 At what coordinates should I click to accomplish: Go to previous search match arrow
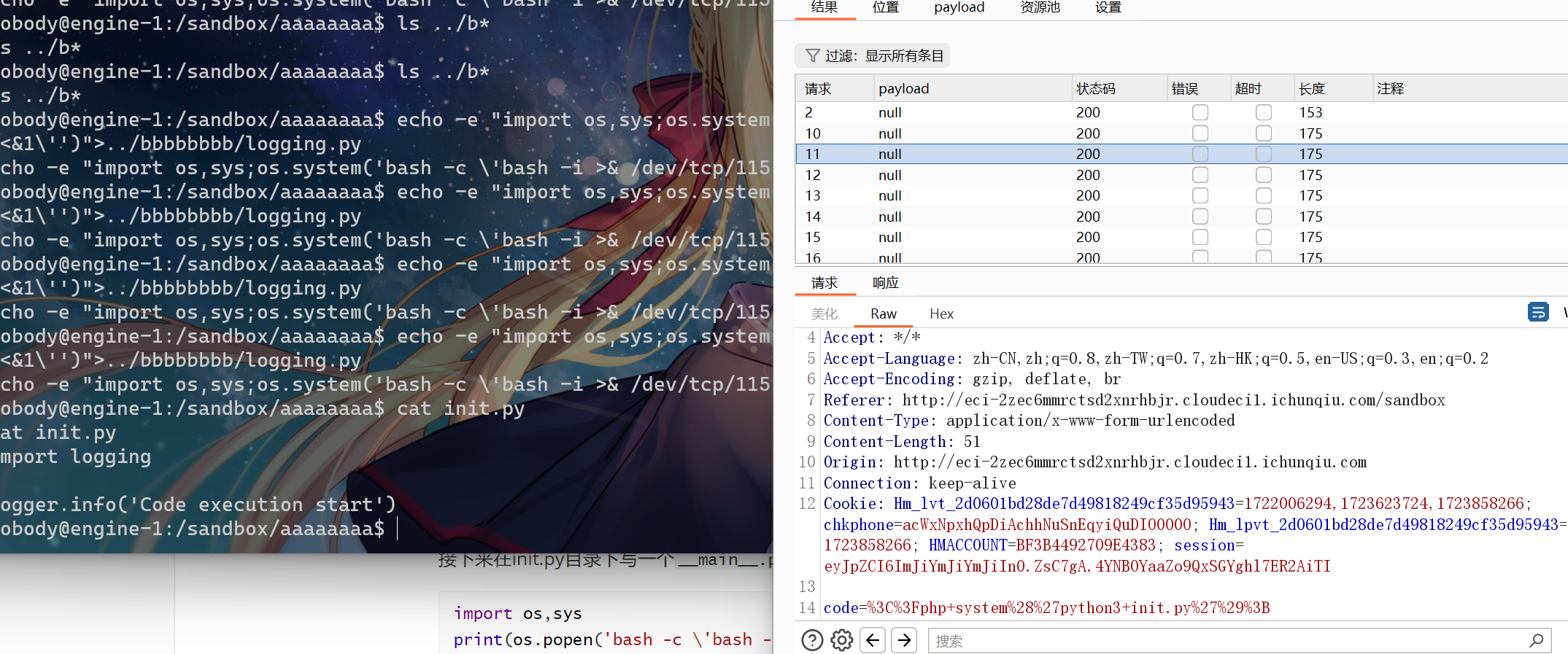pyautogui.click(x=873, y=640)
